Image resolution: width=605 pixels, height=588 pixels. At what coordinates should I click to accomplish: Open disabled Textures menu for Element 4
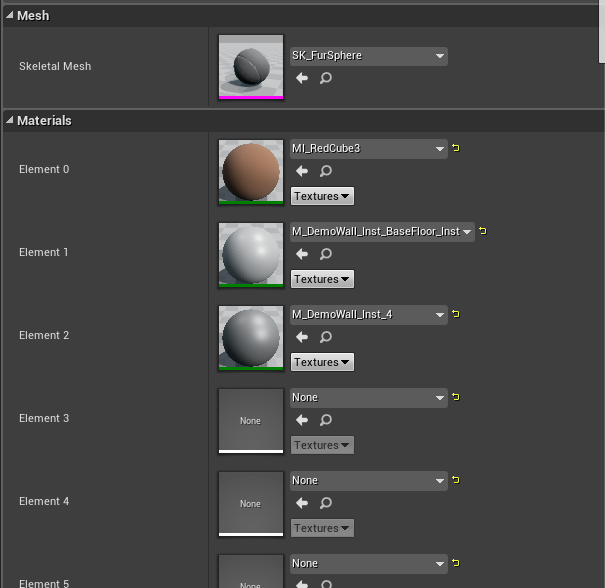click(x=322, y=528)
